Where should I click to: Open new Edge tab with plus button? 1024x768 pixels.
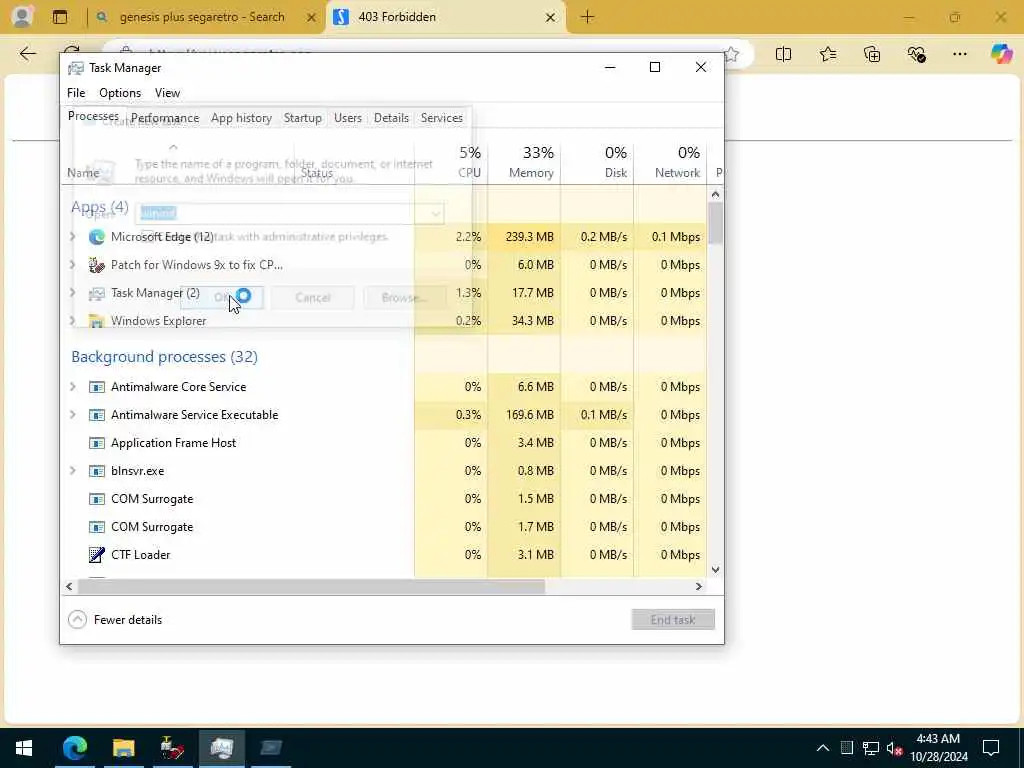tap(587, 17)
